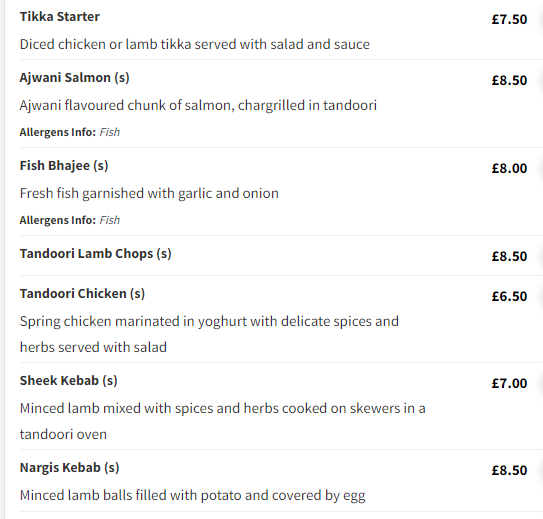Click the £8.00 Fish Bhajee price
The height and width of the screenshot is (519, 543).
click(x=509, y=168)
